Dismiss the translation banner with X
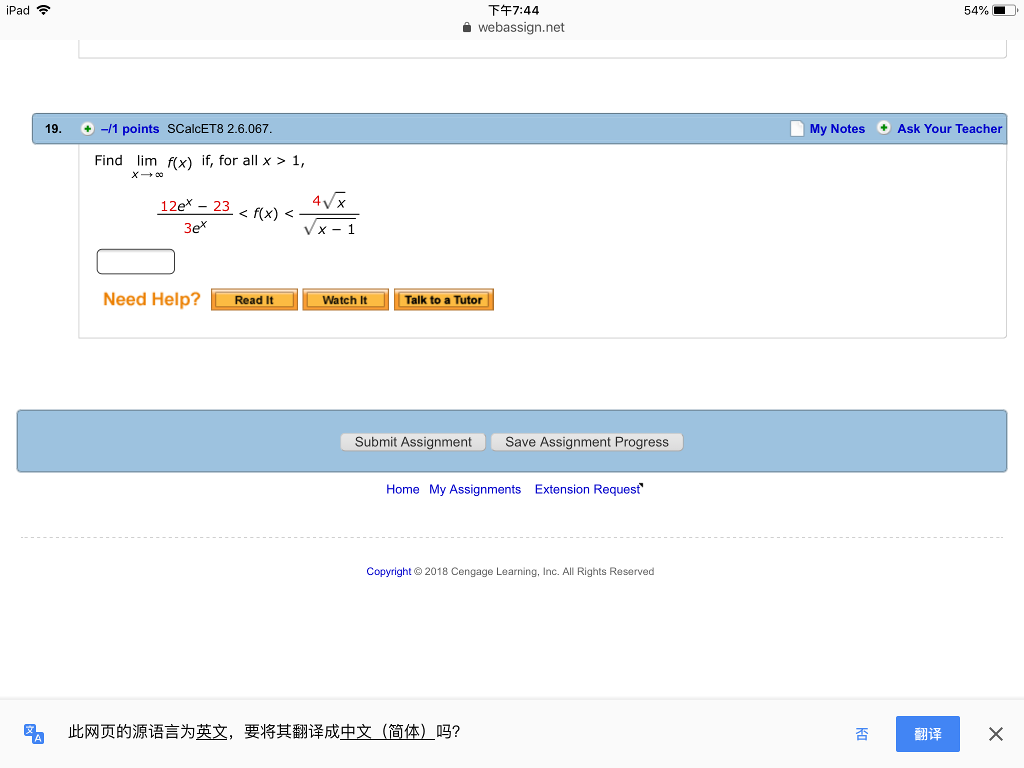The height and width of the screenshot is (768, 1024). point(996,734)
